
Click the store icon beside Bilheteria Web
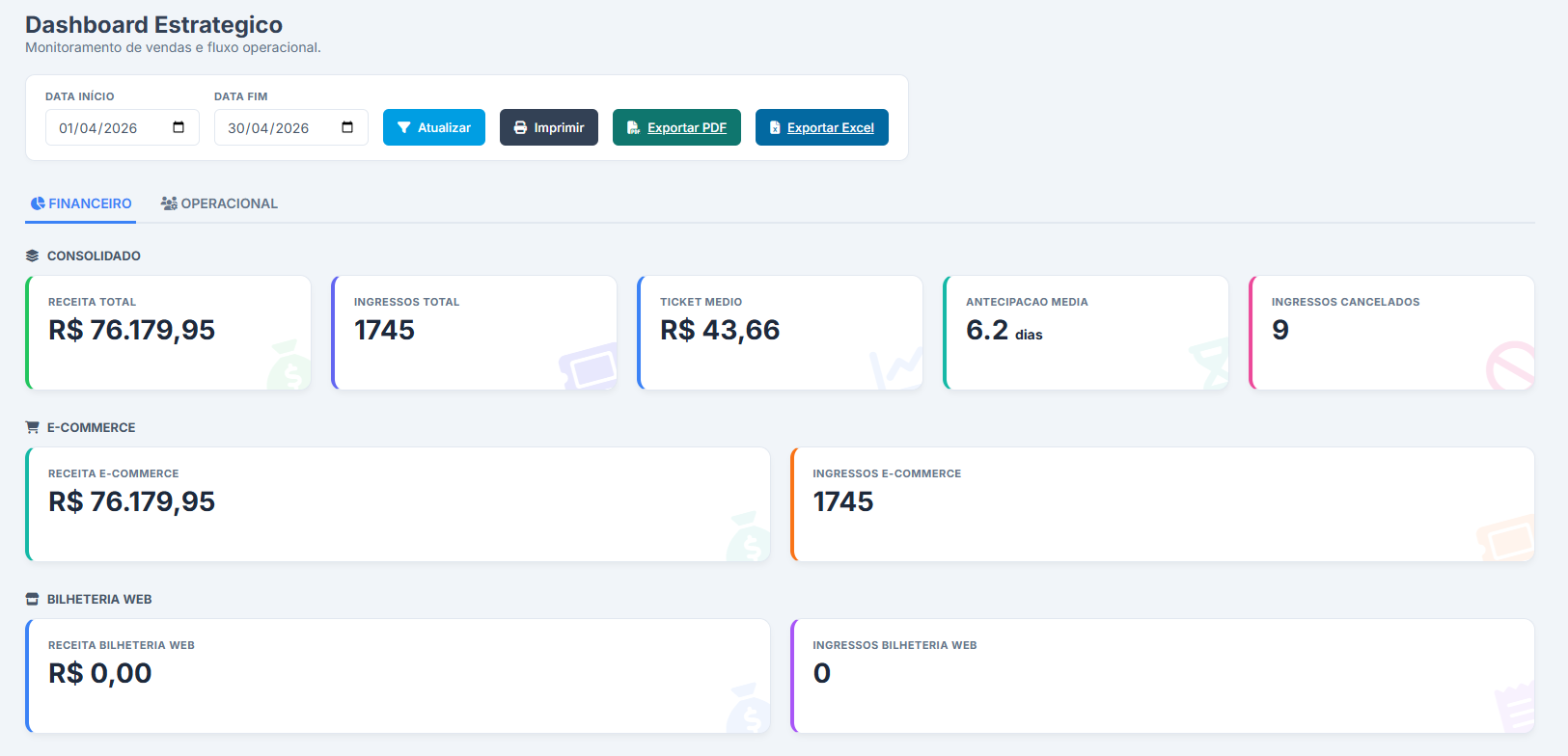33,599
